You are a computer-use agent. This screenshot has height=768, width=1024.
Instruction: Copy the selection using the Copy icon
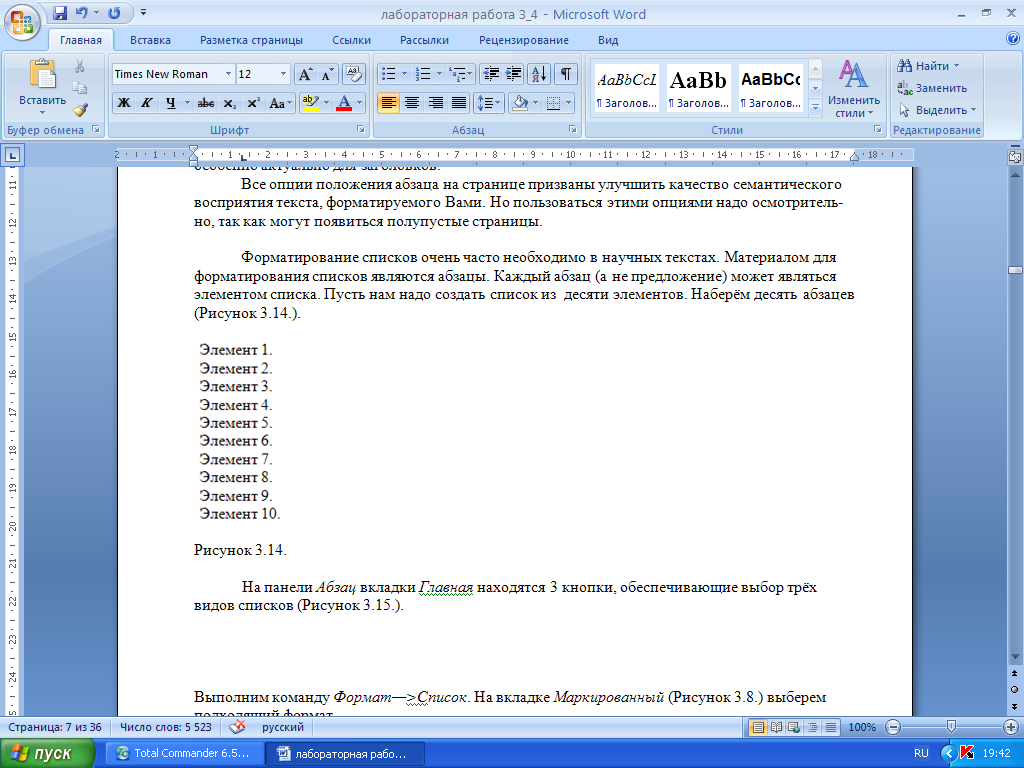[80, 88]
